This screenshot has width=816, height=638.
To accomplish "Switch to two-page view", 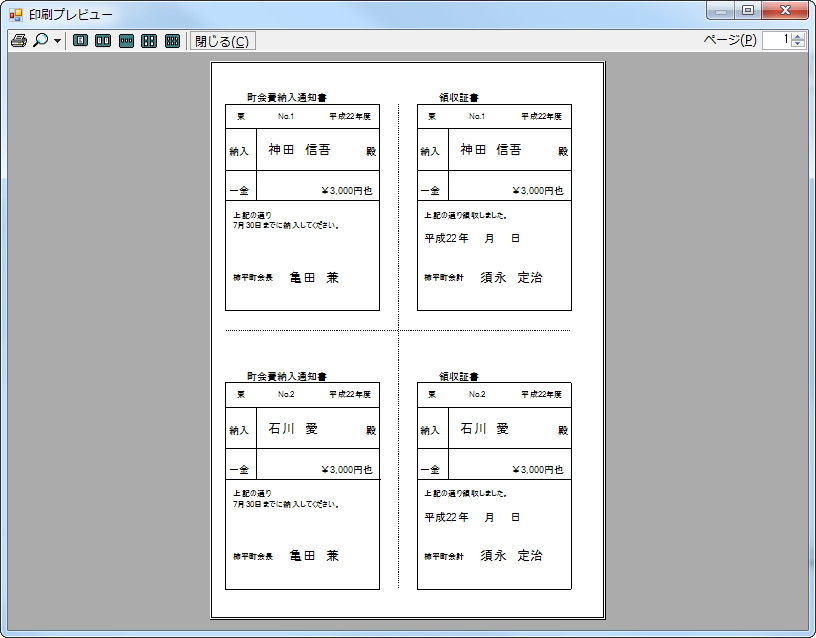I will (102, 41).
